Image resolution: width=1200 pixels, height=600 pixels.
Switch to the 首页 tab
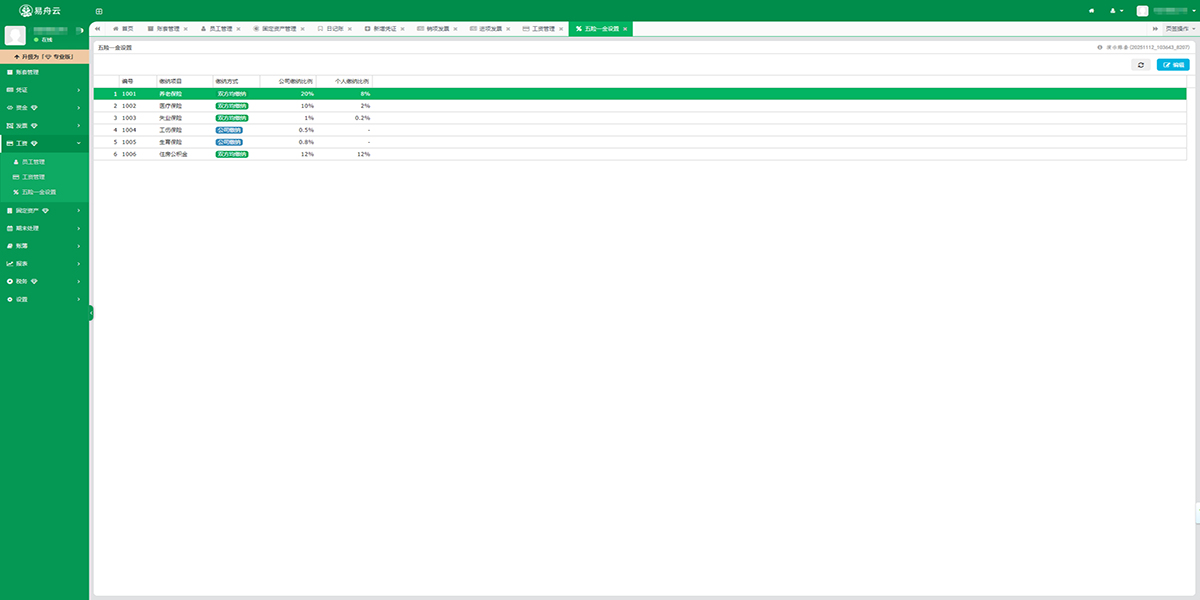122,29
